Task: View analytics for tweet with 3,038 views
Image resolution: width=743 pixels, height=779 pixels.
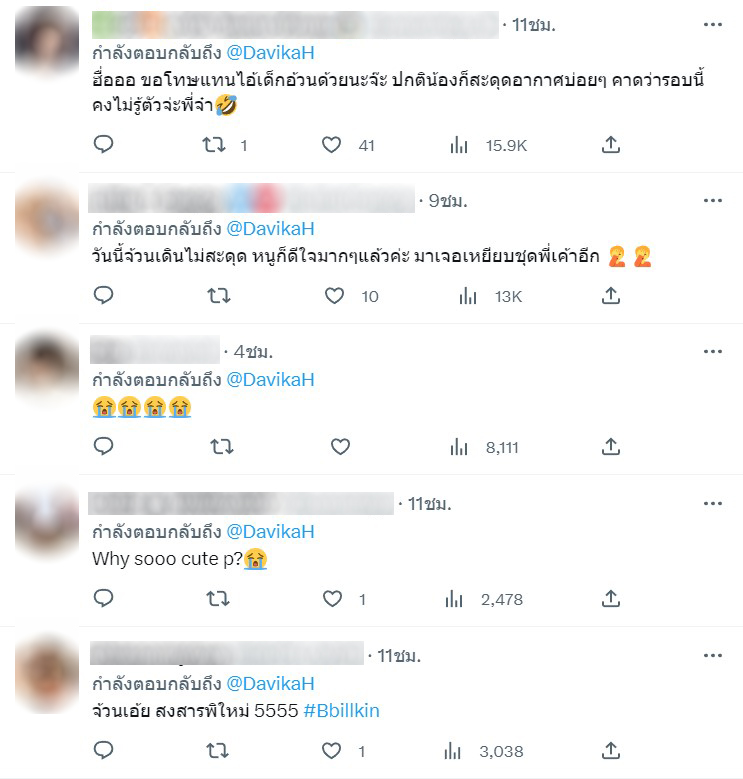Action: pos(452,751)
